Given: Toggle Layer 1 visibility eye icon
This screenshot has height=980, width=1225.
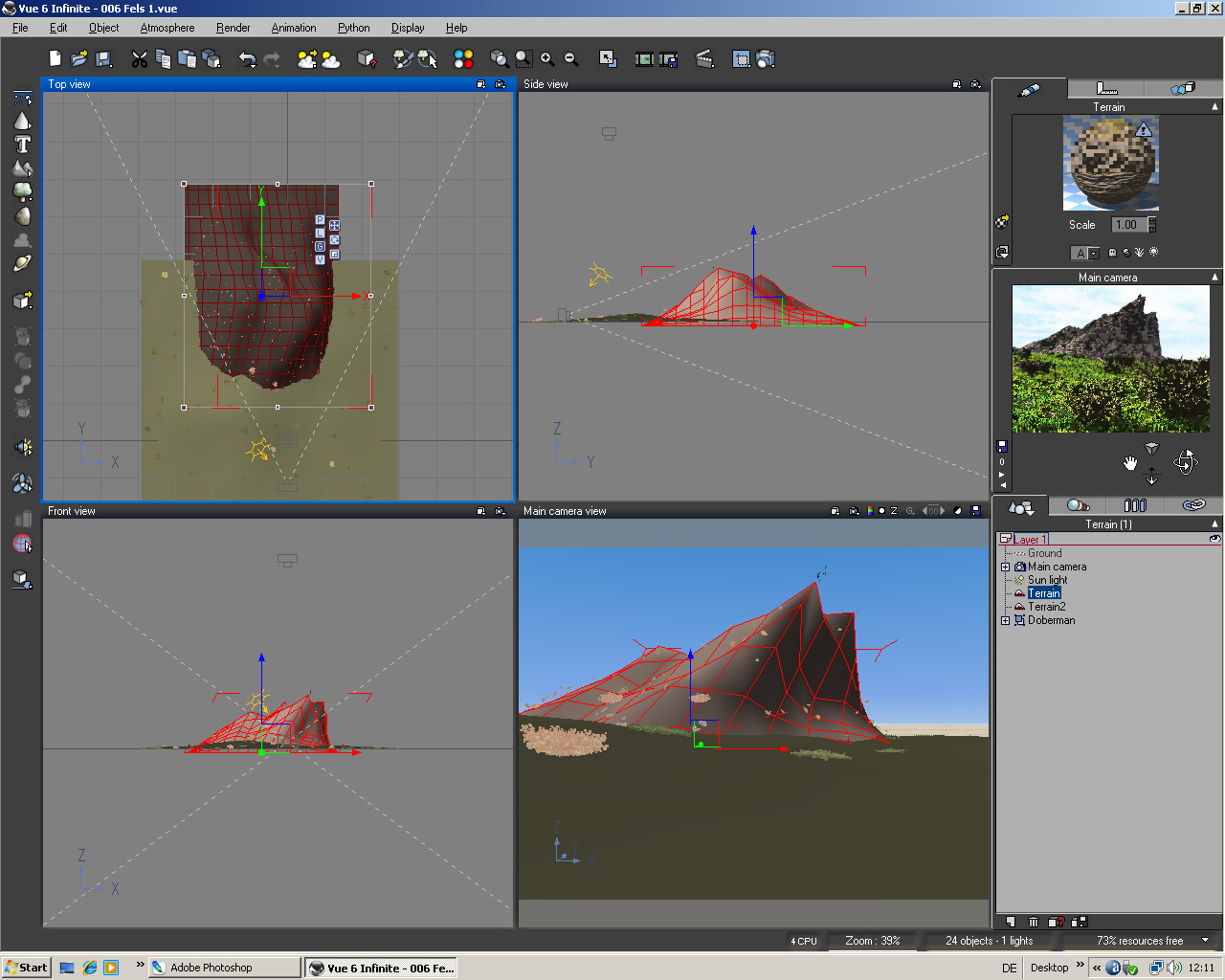Looking at the screenshot, I should click(x=1214, y=539).
